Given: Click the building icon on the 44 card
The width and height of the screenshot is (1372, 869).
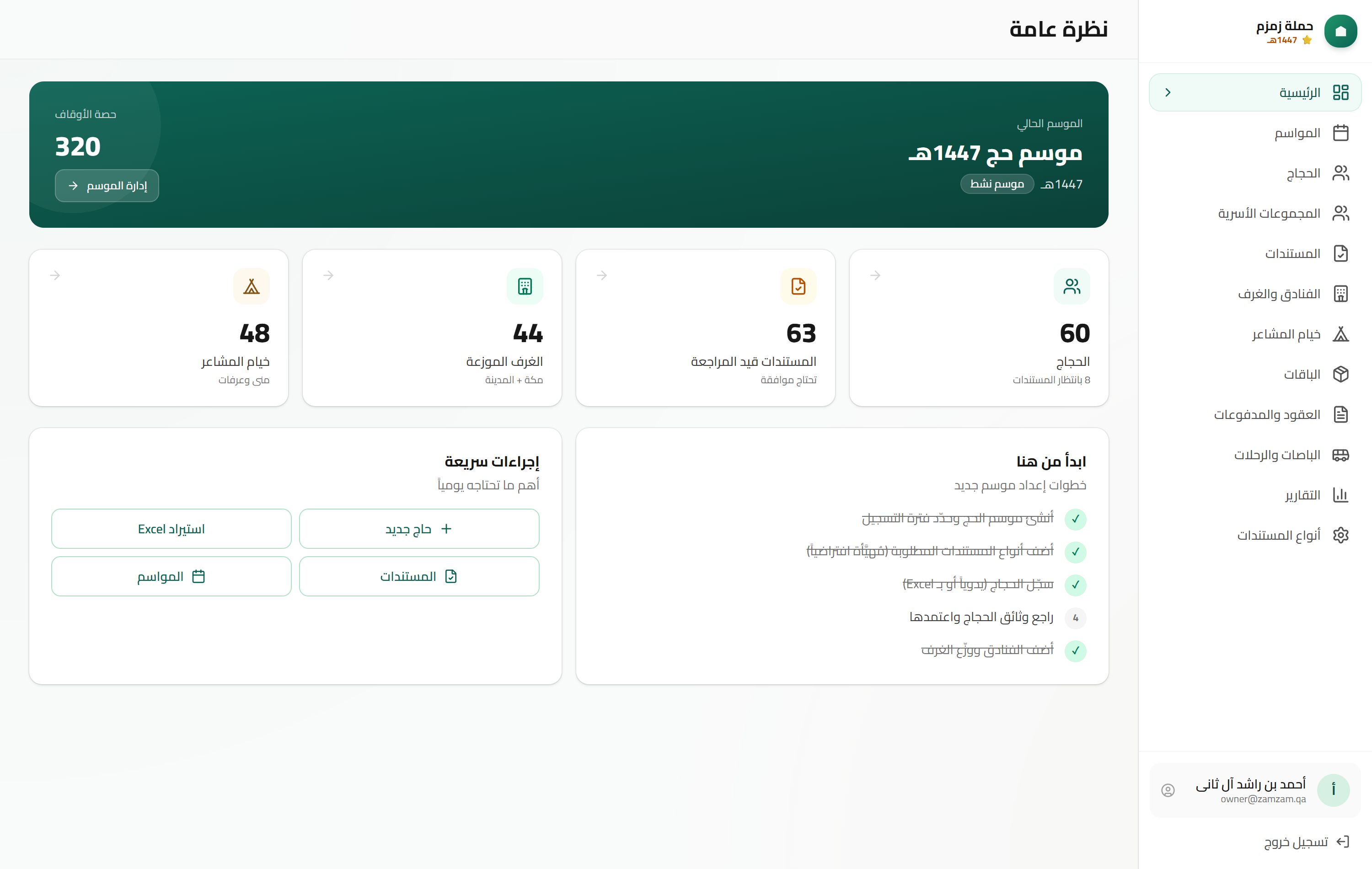Looking at the screenshot, I should coord(525,286).
